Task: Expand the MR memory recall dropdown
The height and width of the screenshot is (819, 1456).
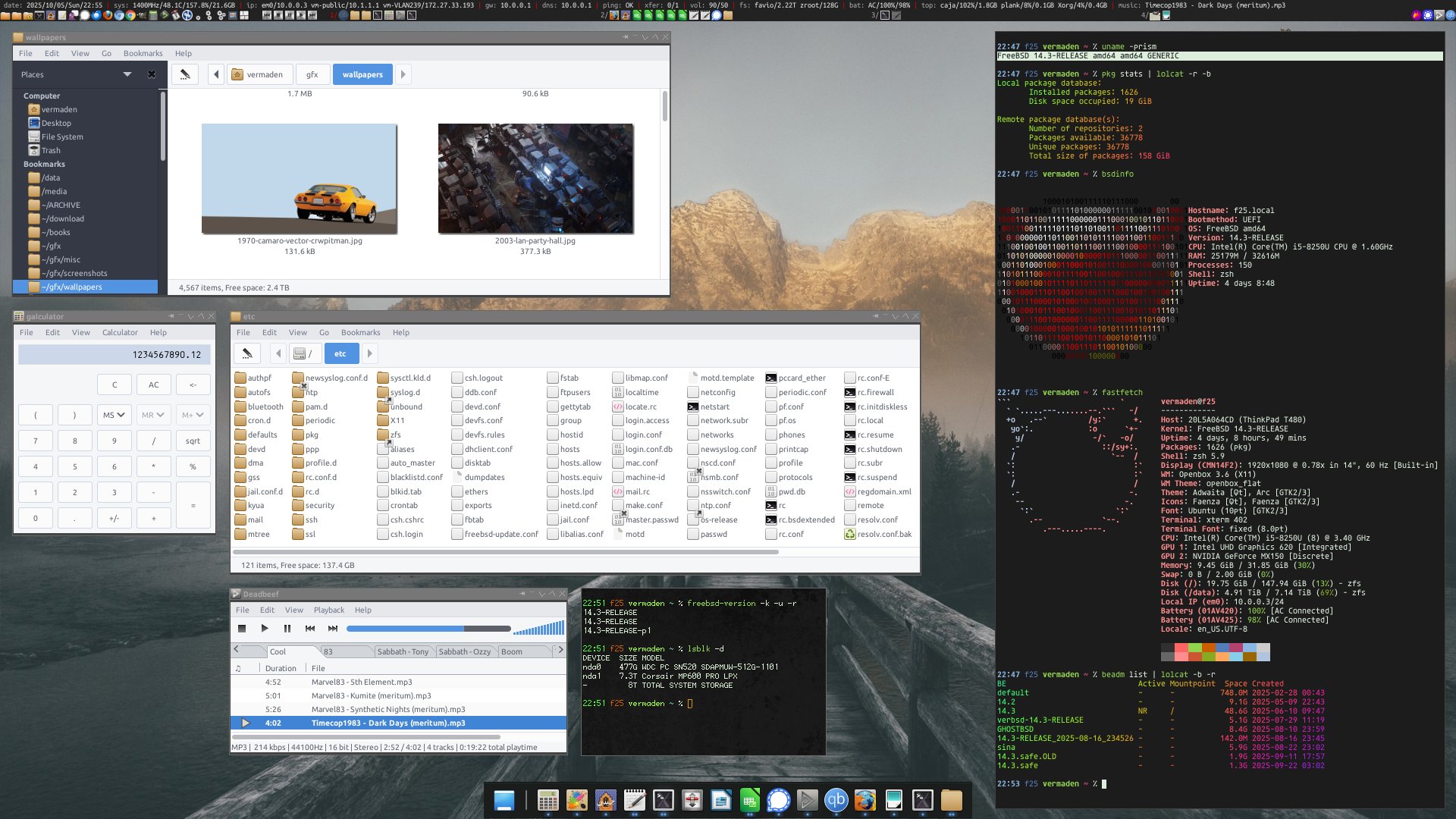Action: [154, 415]
